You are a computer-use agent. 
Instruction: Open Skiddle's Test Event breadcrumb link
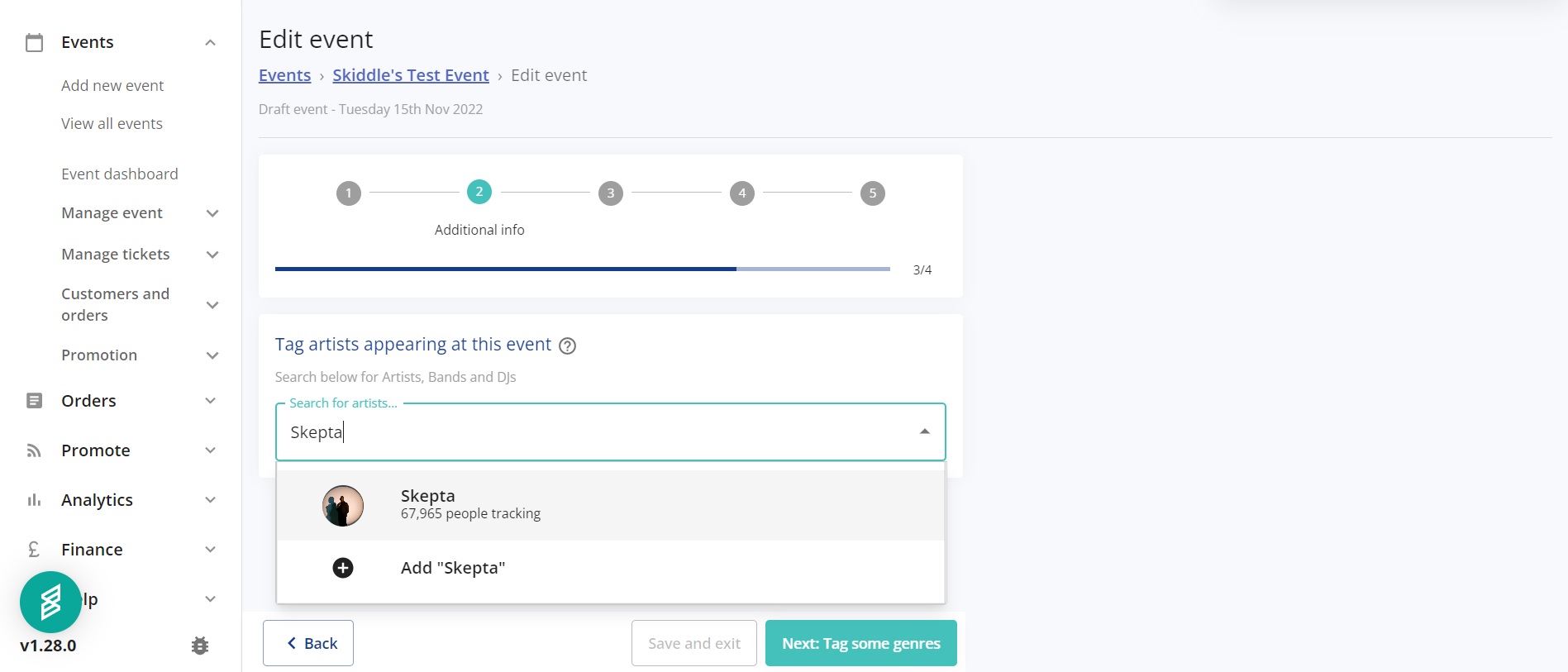coord(411,75)
